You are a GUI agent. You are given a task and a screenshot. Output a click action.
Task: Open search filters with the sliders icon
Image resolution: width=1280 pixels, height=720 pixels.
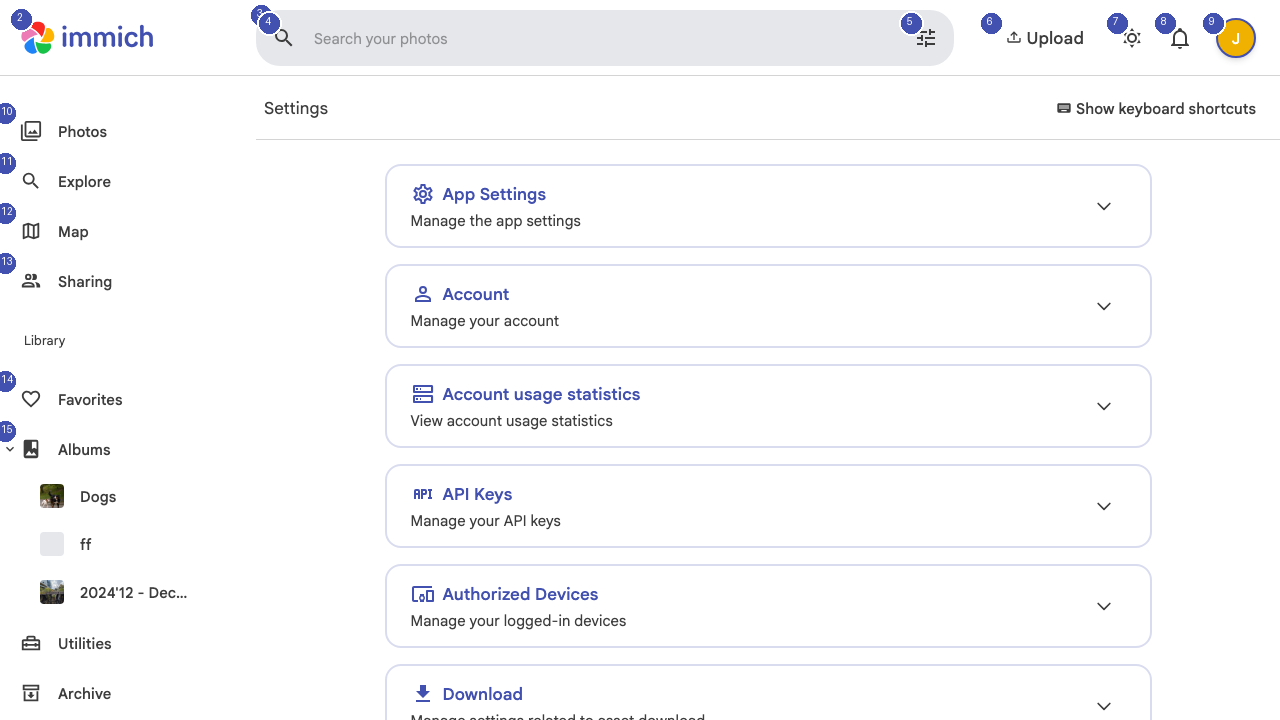pos(925,37)
